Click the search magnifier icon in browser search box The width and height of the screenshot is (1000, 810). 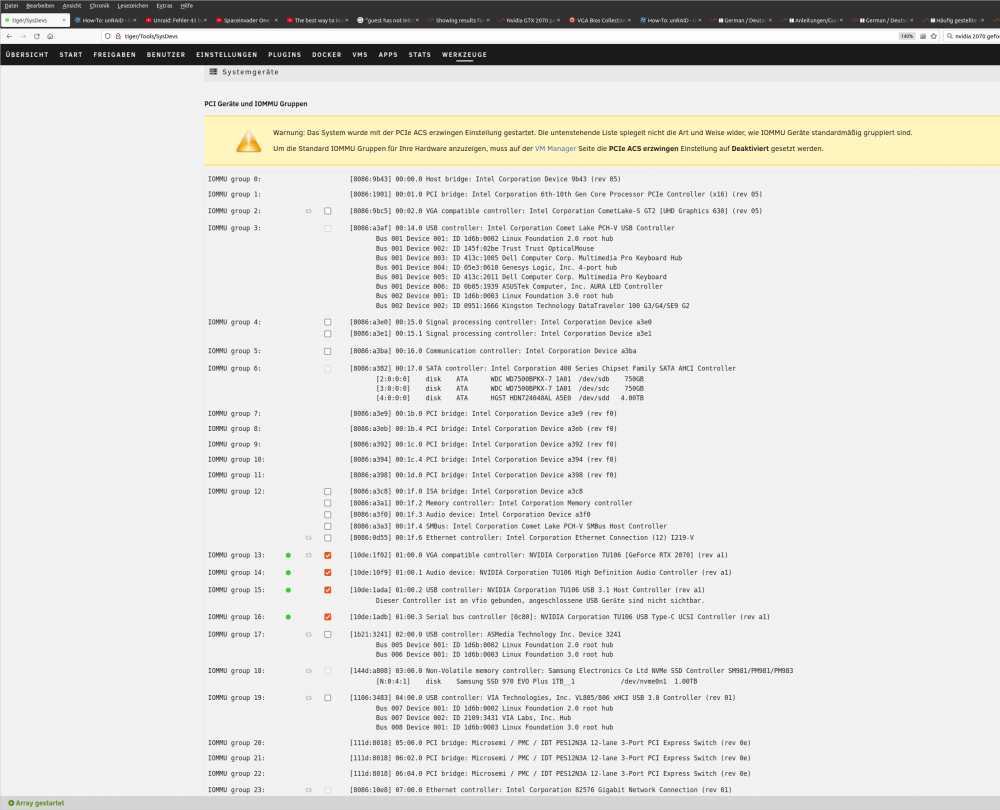coord(950,36)
